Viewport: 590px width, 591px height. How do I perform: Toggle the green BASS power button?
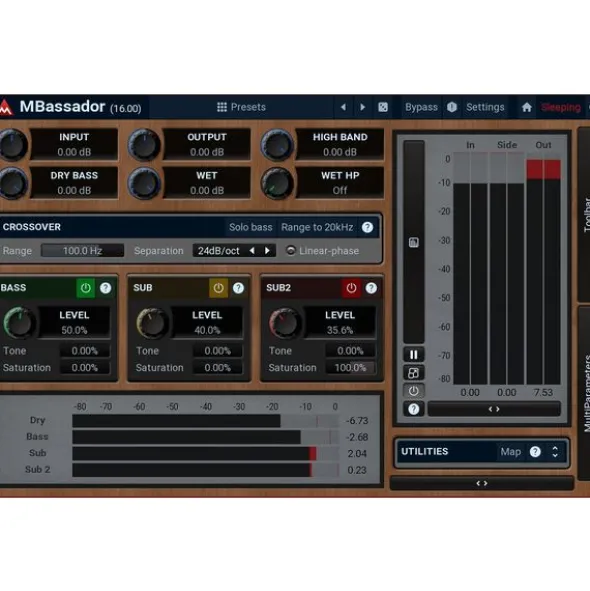(86, 288)
